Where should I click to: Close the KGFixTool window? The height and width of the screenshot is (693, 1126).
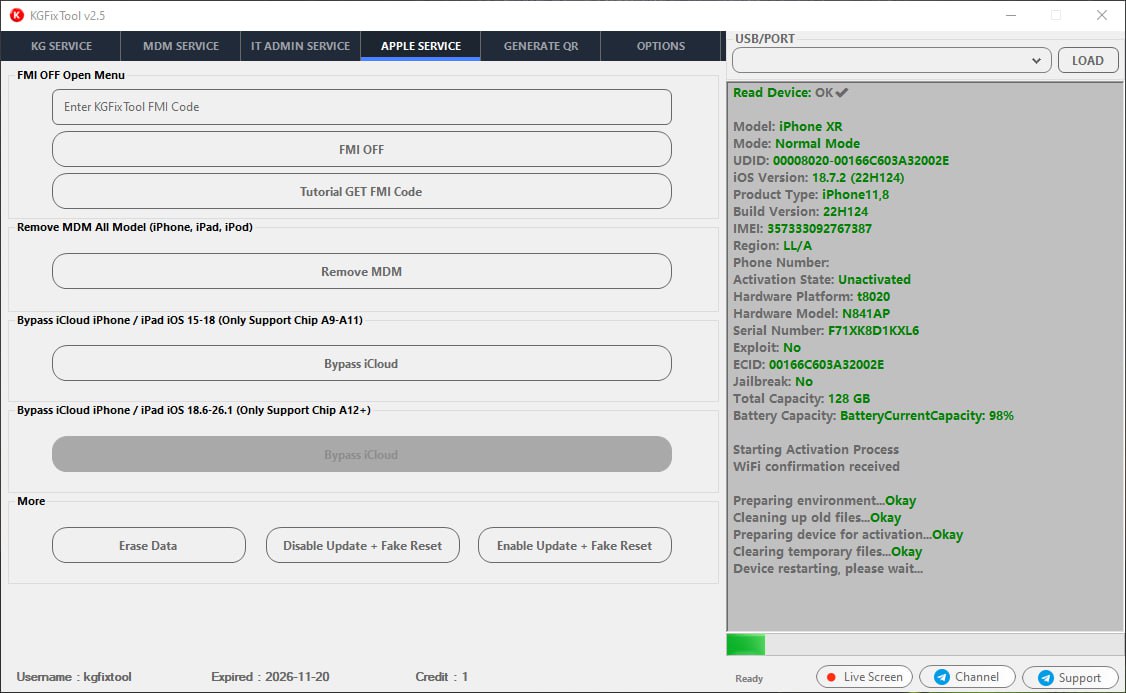1102,15
